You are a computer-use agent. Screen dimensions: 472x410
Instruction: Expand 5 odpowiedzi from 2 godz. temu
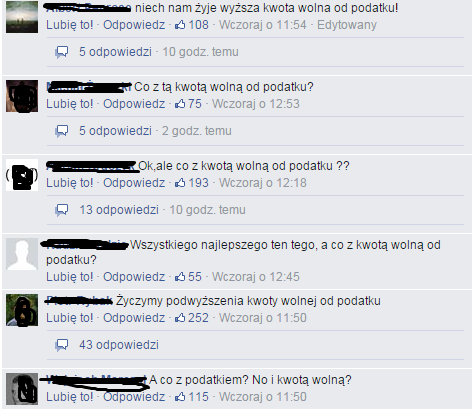(115, 131)
